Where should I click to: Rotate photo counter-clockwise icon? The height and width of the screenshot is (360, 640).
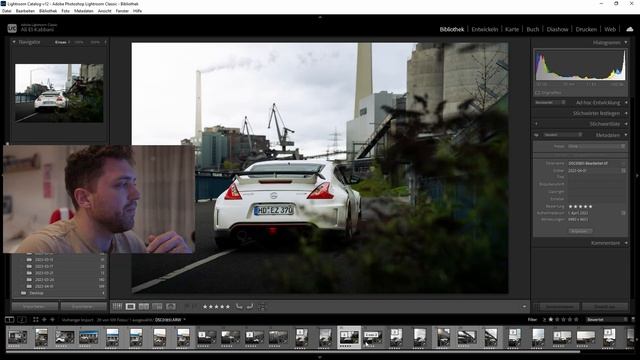coord(239,307)
